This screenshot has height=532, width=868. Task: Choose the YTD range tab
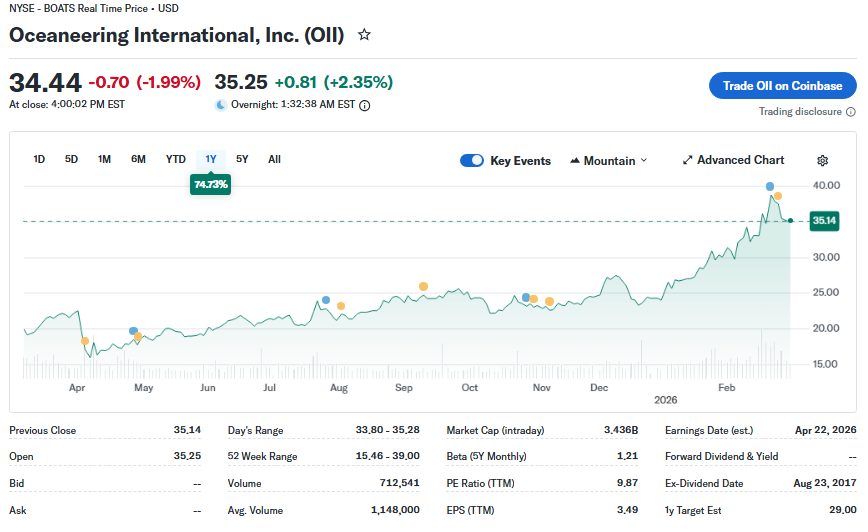point(175,159)
